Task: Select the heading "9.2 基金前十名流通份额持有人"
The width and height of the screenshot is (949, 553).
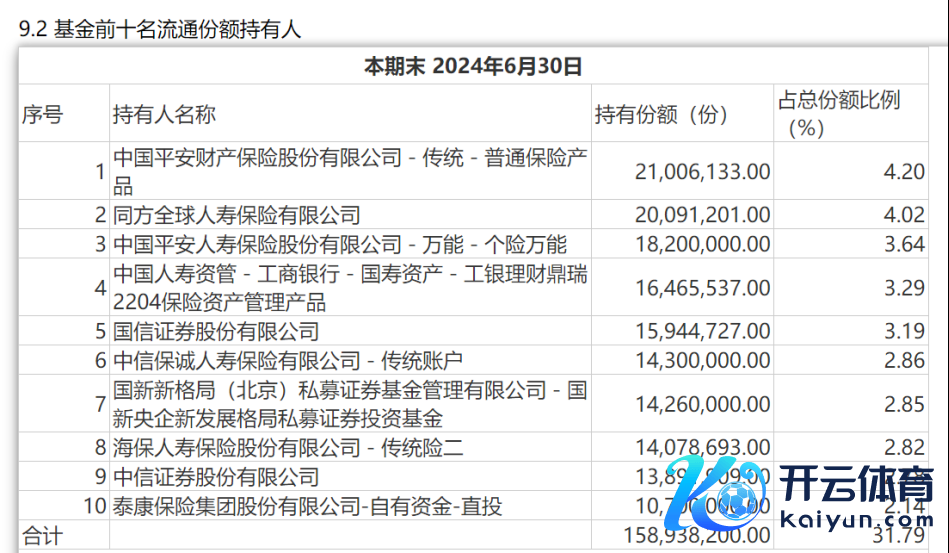Action: [x=160, y=29]
